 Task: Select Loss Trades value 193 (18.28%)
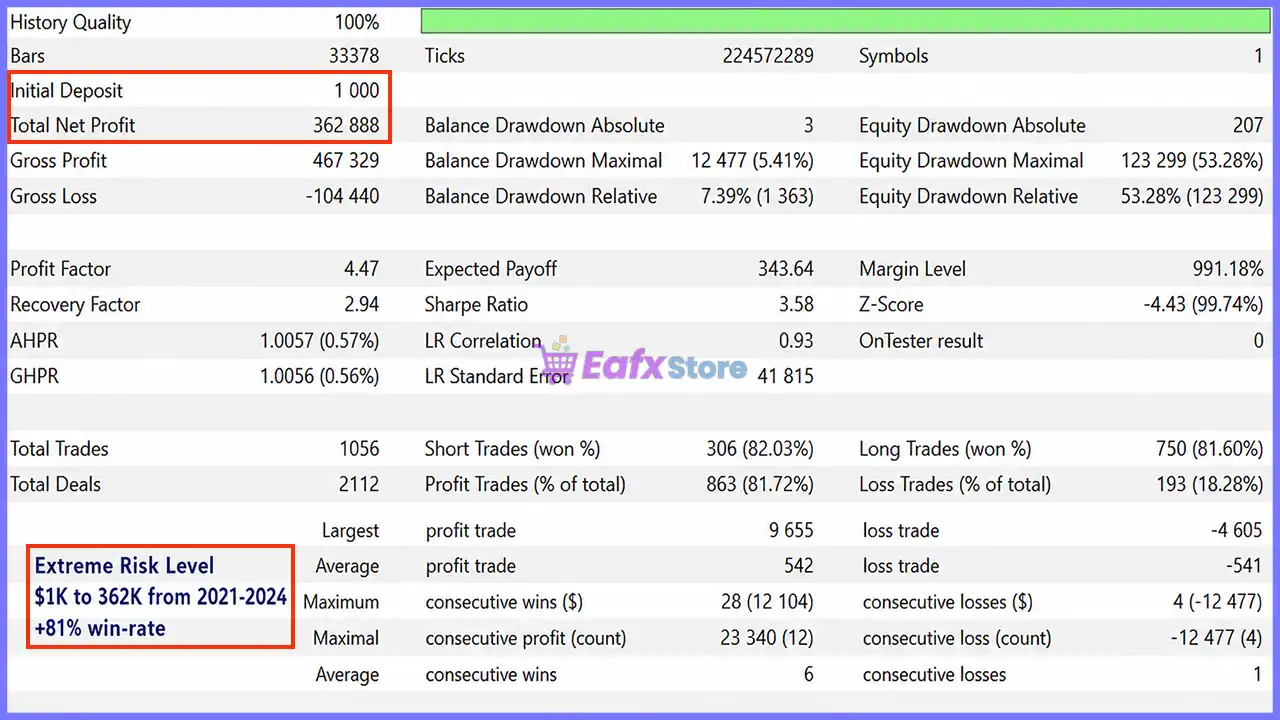click(x=1210, y=485)
